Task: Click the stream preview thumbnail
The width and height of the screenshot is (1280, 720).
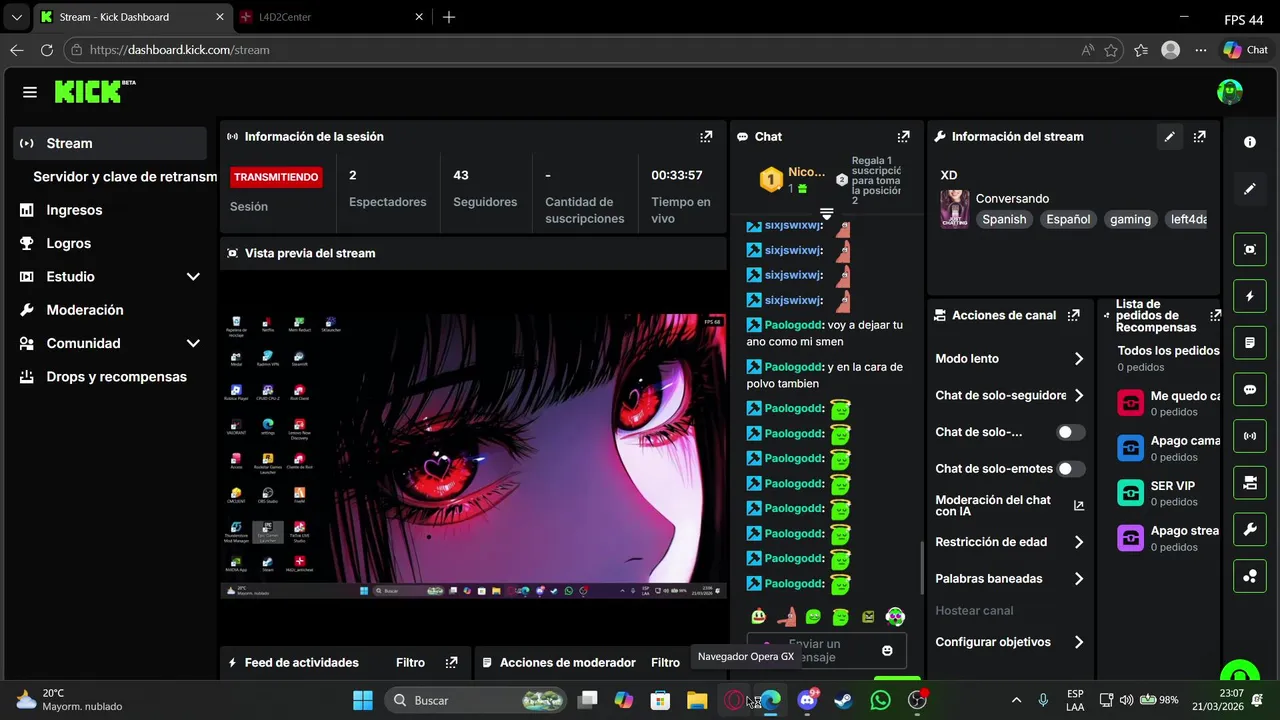Action: point(473,455)
